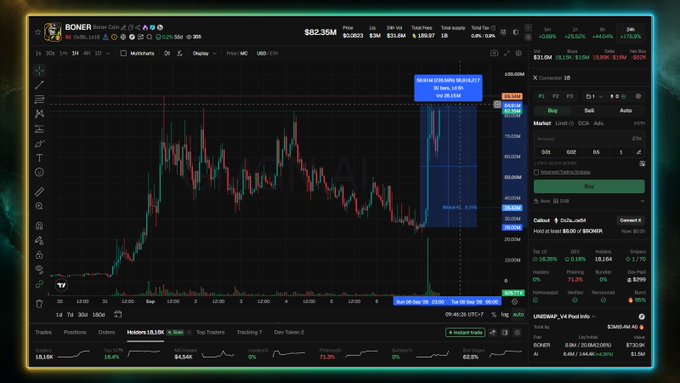The width and height of the screenshot is (680, 383).
Task: Open the Go to date calendar icon
Action: (x=118, y=314)
